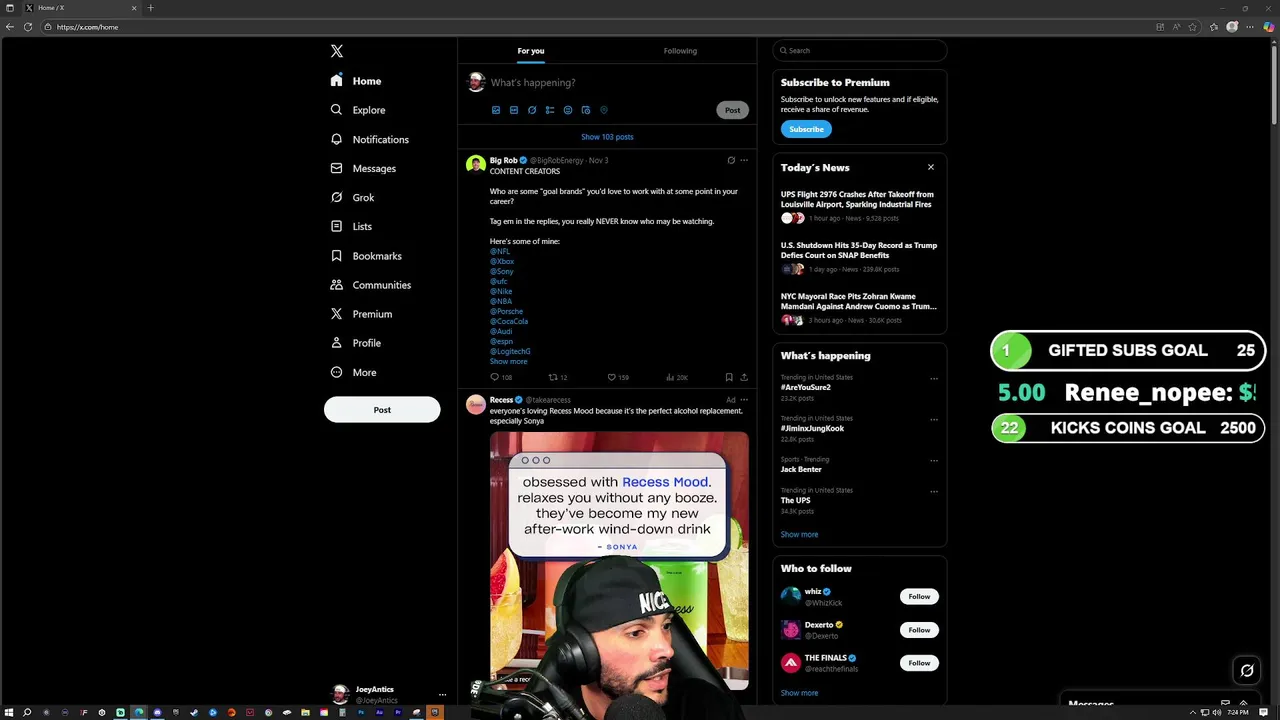Reload the page in browser
This screenshot has height=720, width=1280.
coord(28,27)
